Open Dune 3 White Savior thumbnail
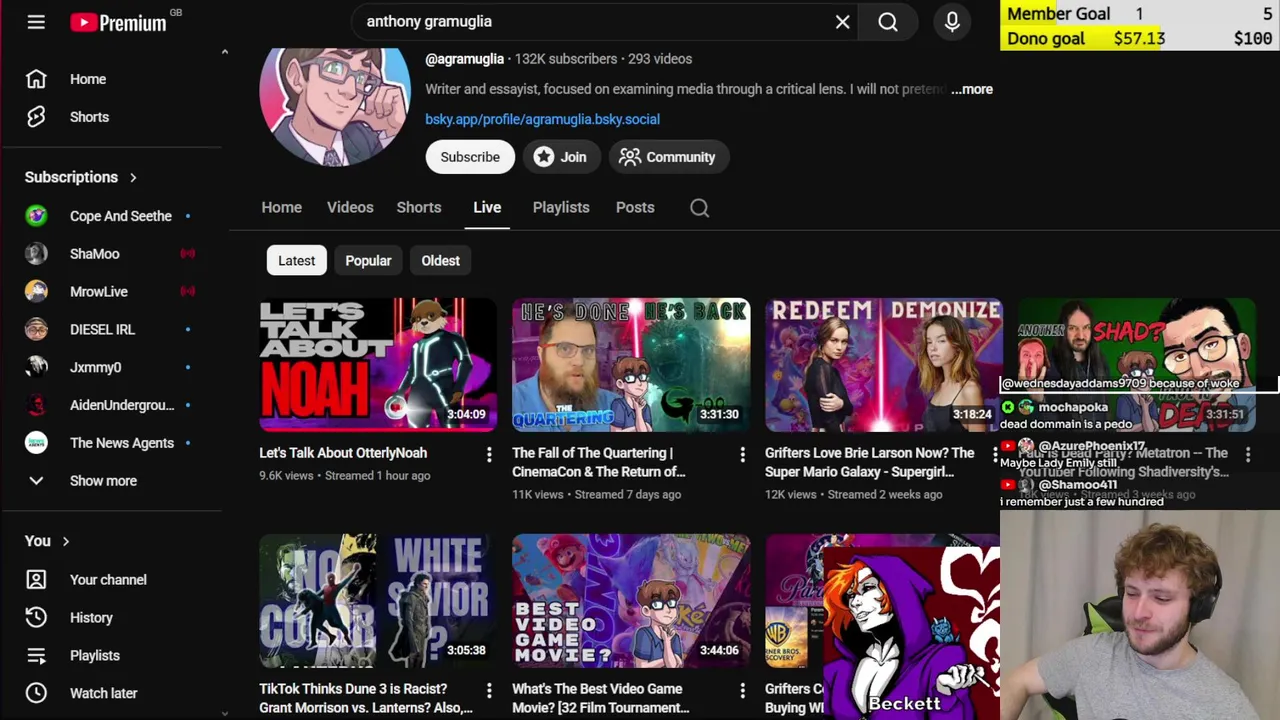Screen dimensions: 1280x720 pos(378,601)
